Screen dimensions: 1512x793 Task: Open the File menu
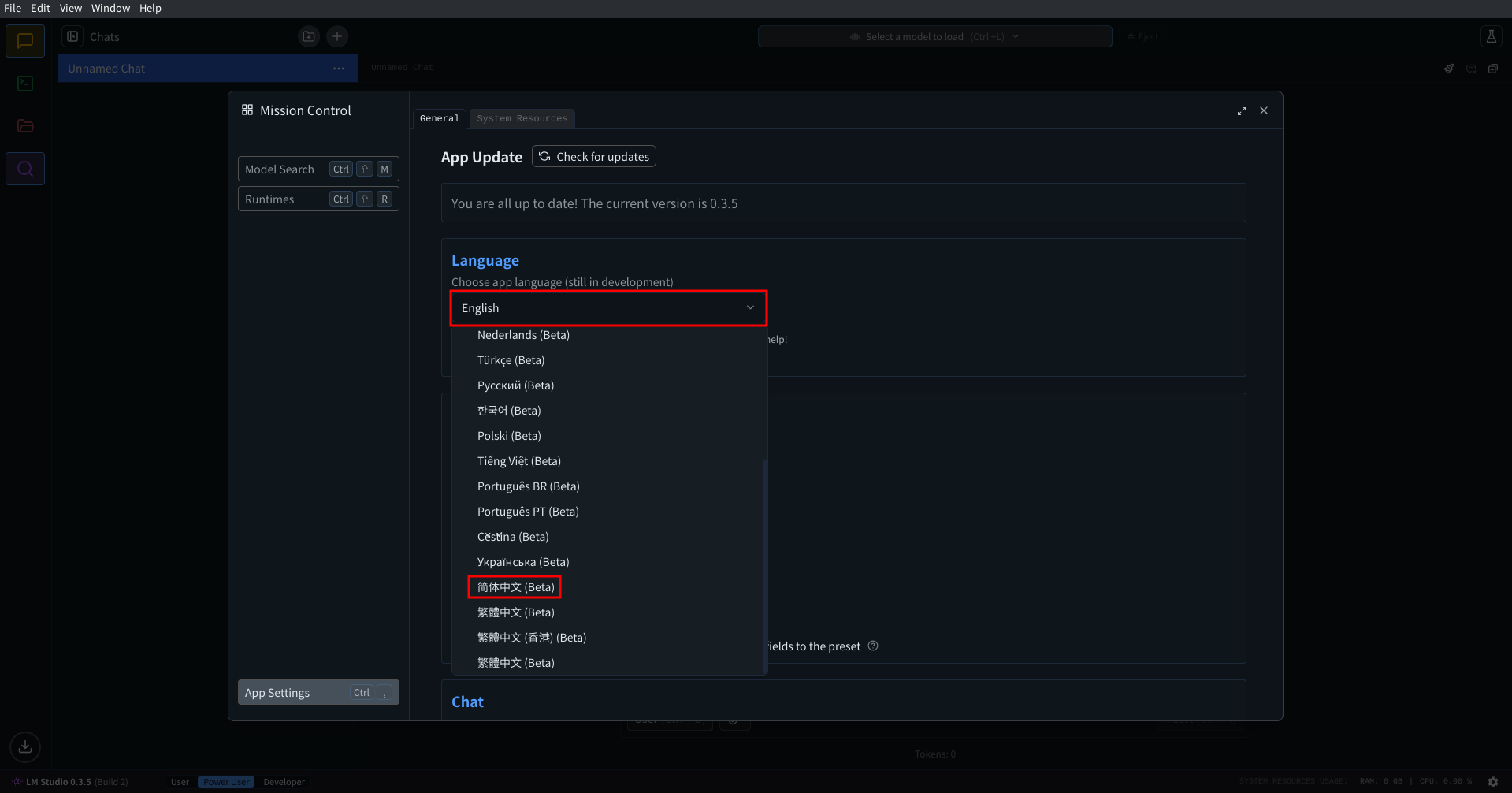(x=13, y=8)
